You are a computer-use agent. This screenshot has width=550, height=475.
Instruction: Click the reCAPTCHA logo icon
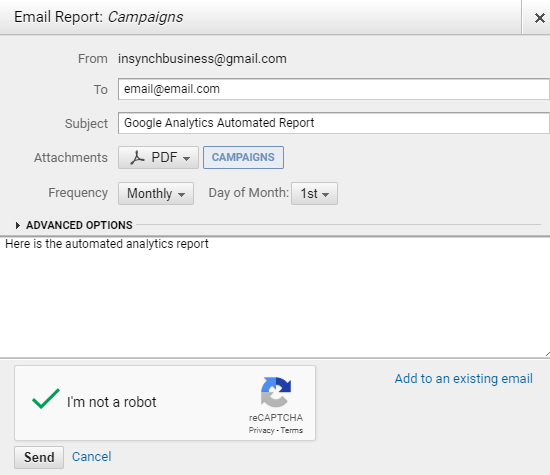click(x=276, y=392)
